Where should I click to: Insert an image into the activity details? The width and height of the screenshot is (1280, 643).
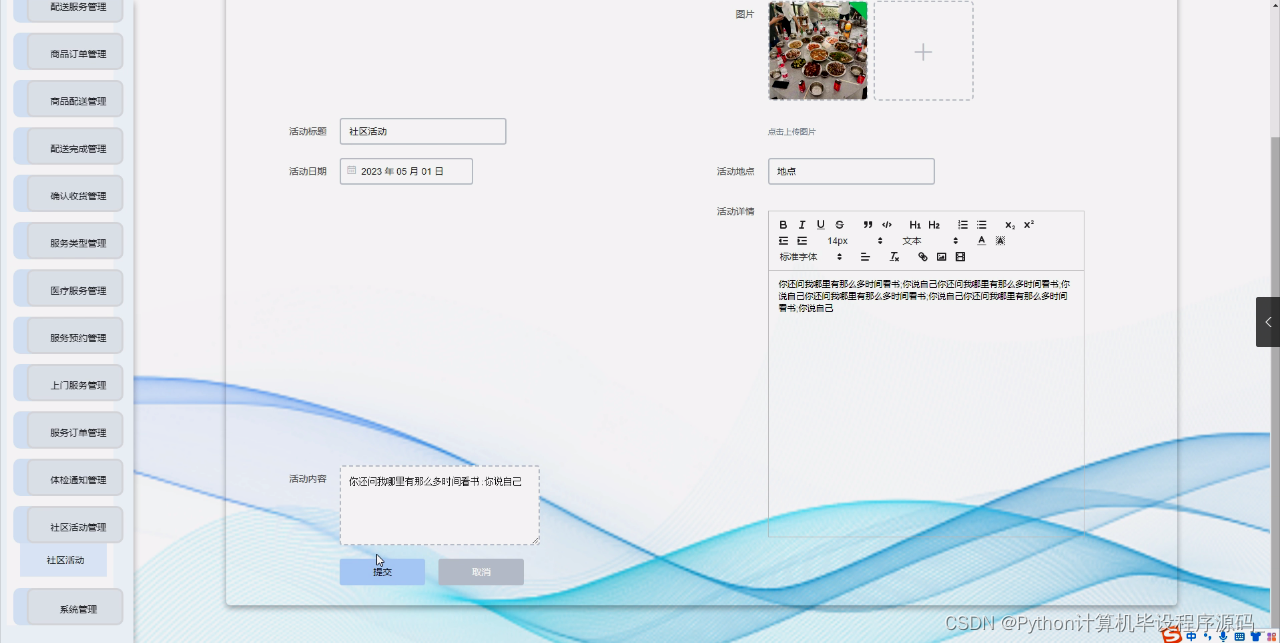941,256
